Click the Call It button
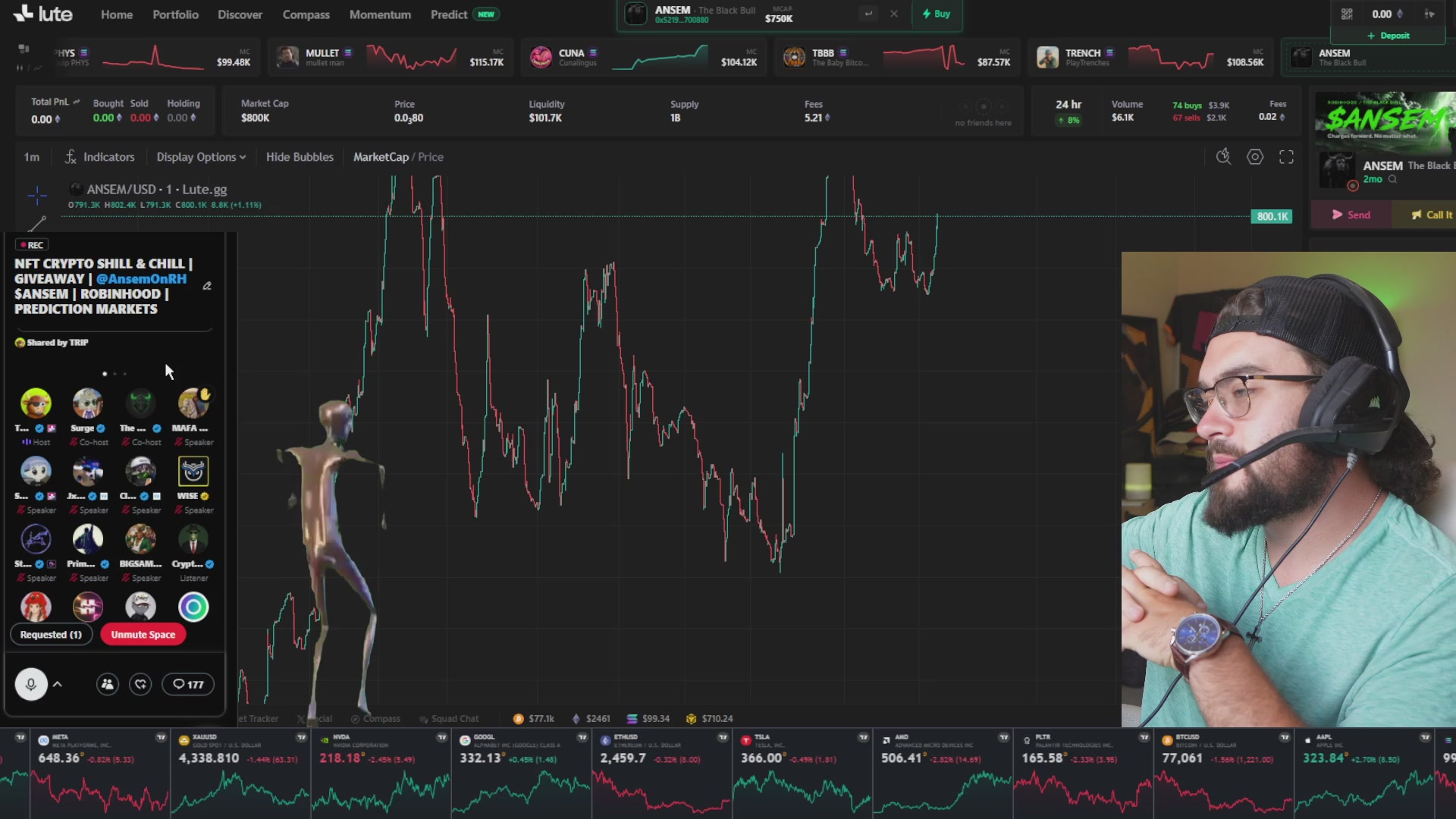The width and height of the screenshot is (1456, 819). tap(1432, 215)
